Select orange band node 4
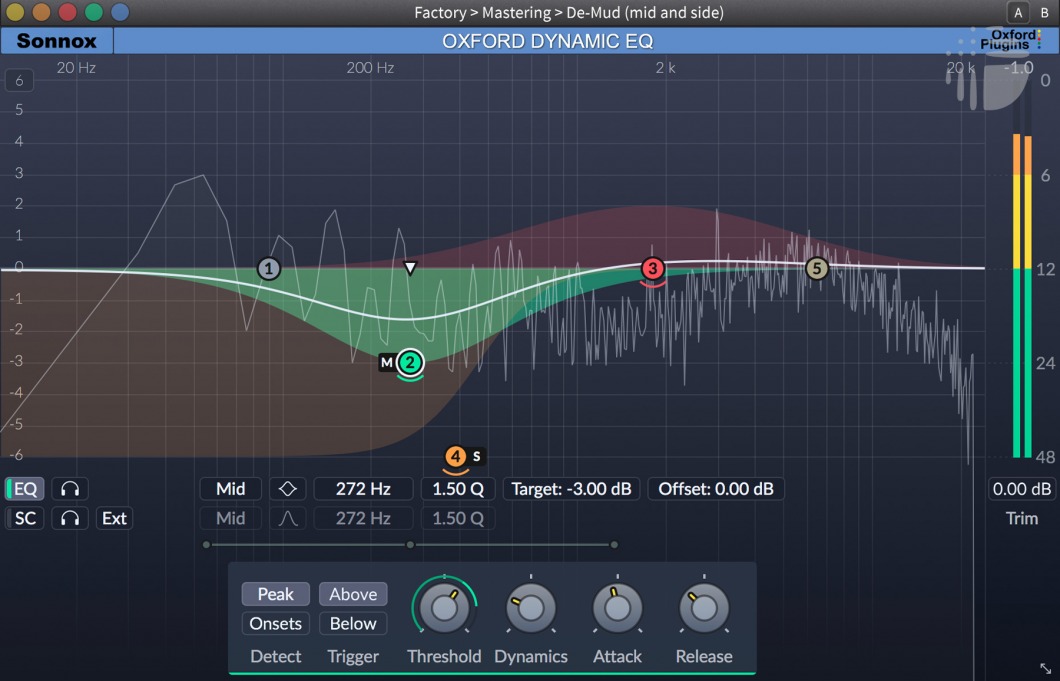This screenshot has height=681, width=1060. pos(456,456)
